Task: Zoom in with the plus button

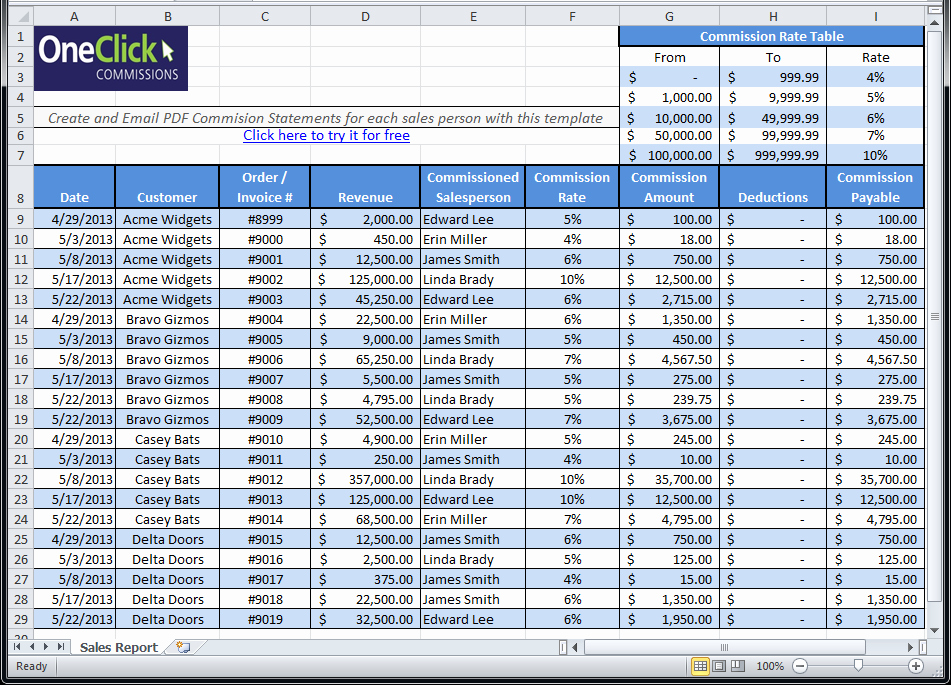Action: 915,666
